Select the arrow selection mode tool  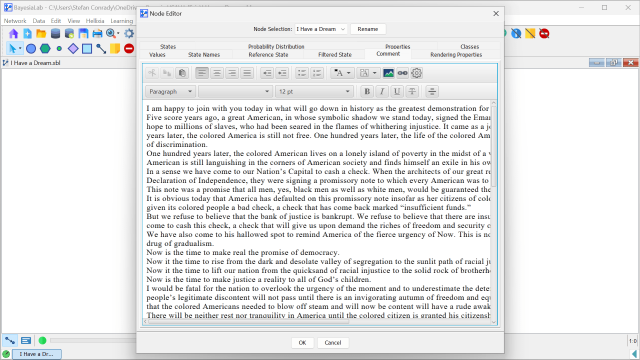tap(12, 49)
